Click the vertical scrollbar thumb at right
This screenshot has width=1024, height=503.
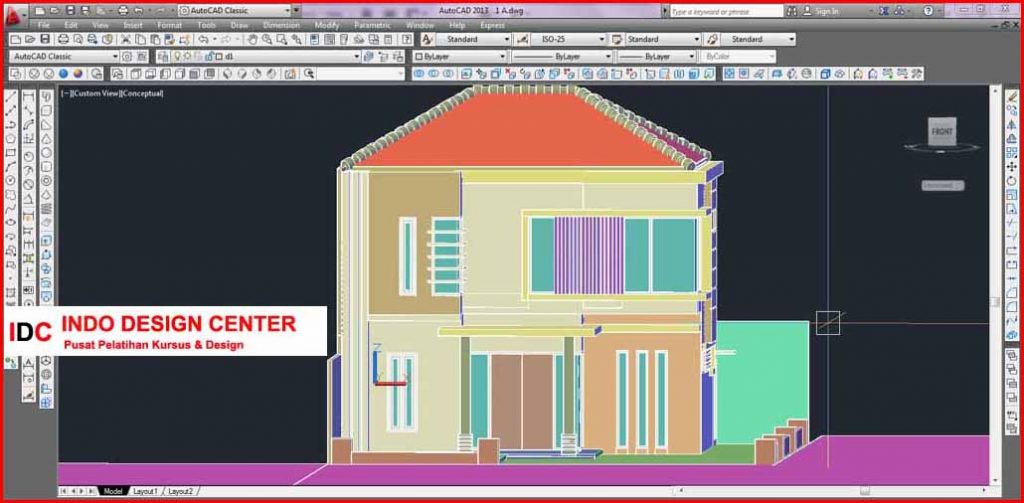(x=995, y=302)
